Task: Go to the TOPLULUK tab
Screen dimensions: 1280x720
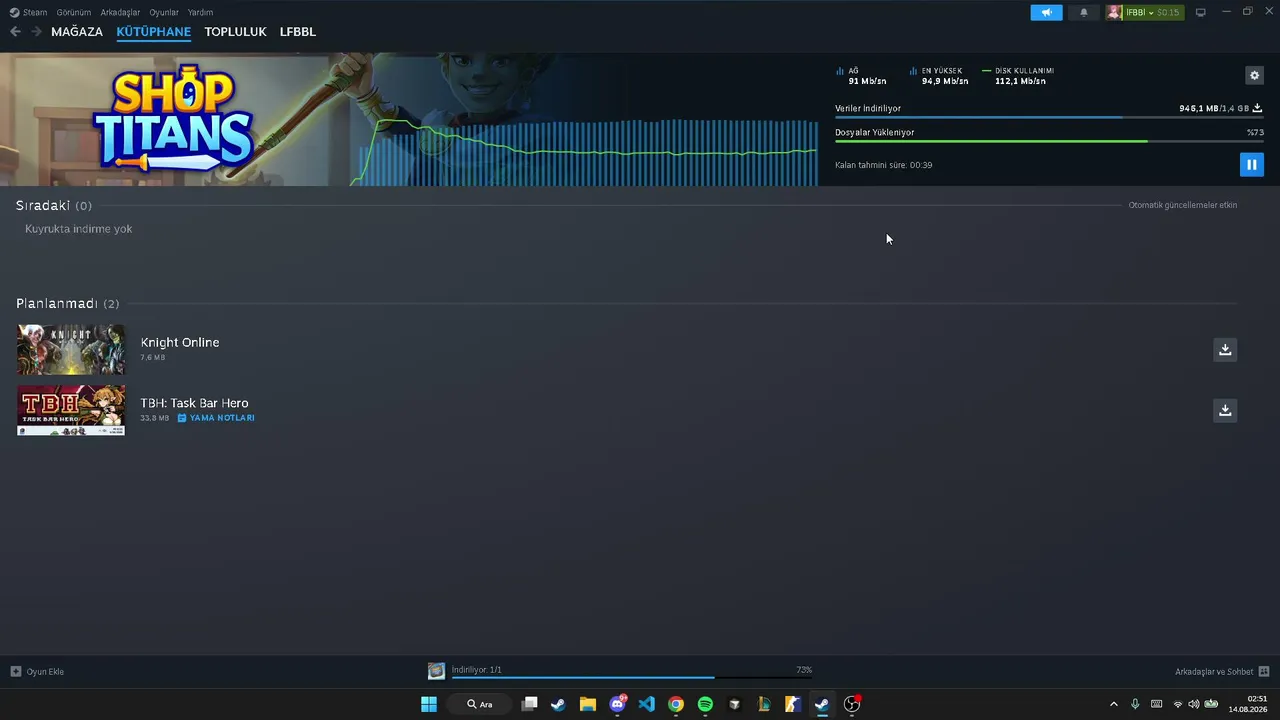Action: [x=235, y=32]
